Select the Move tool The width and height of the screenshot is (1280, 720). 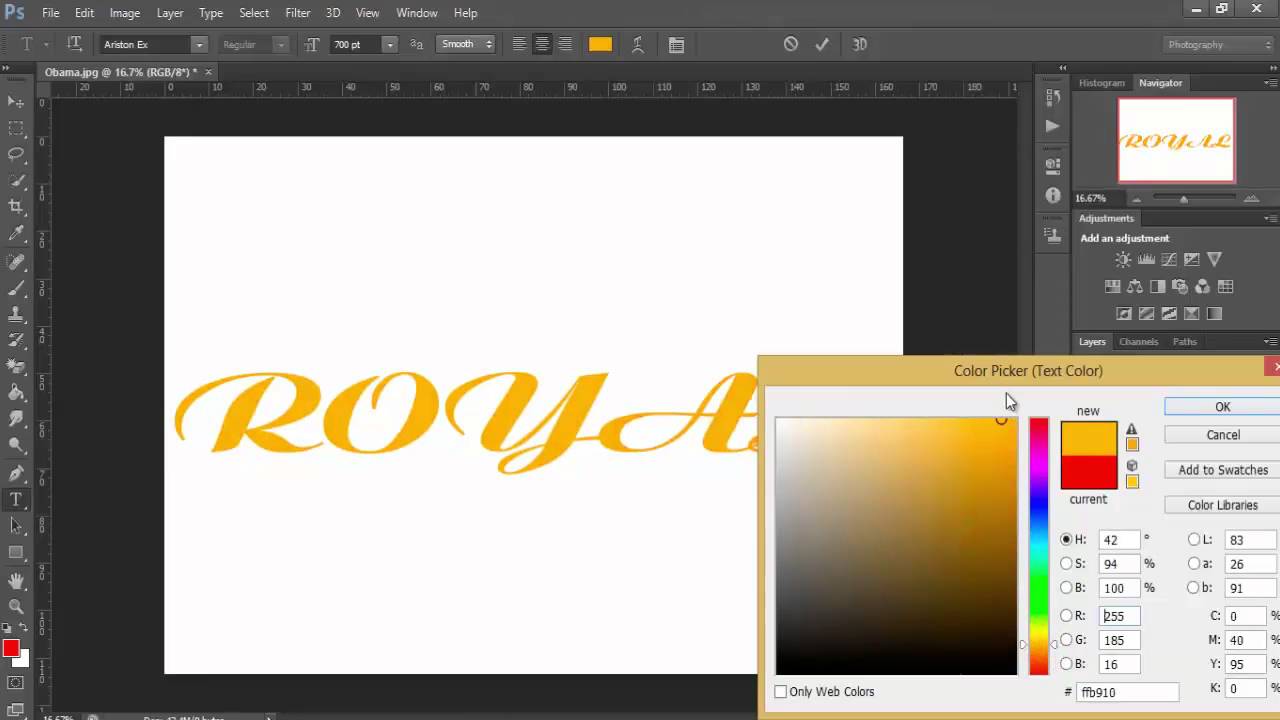[x=16, y=102]
